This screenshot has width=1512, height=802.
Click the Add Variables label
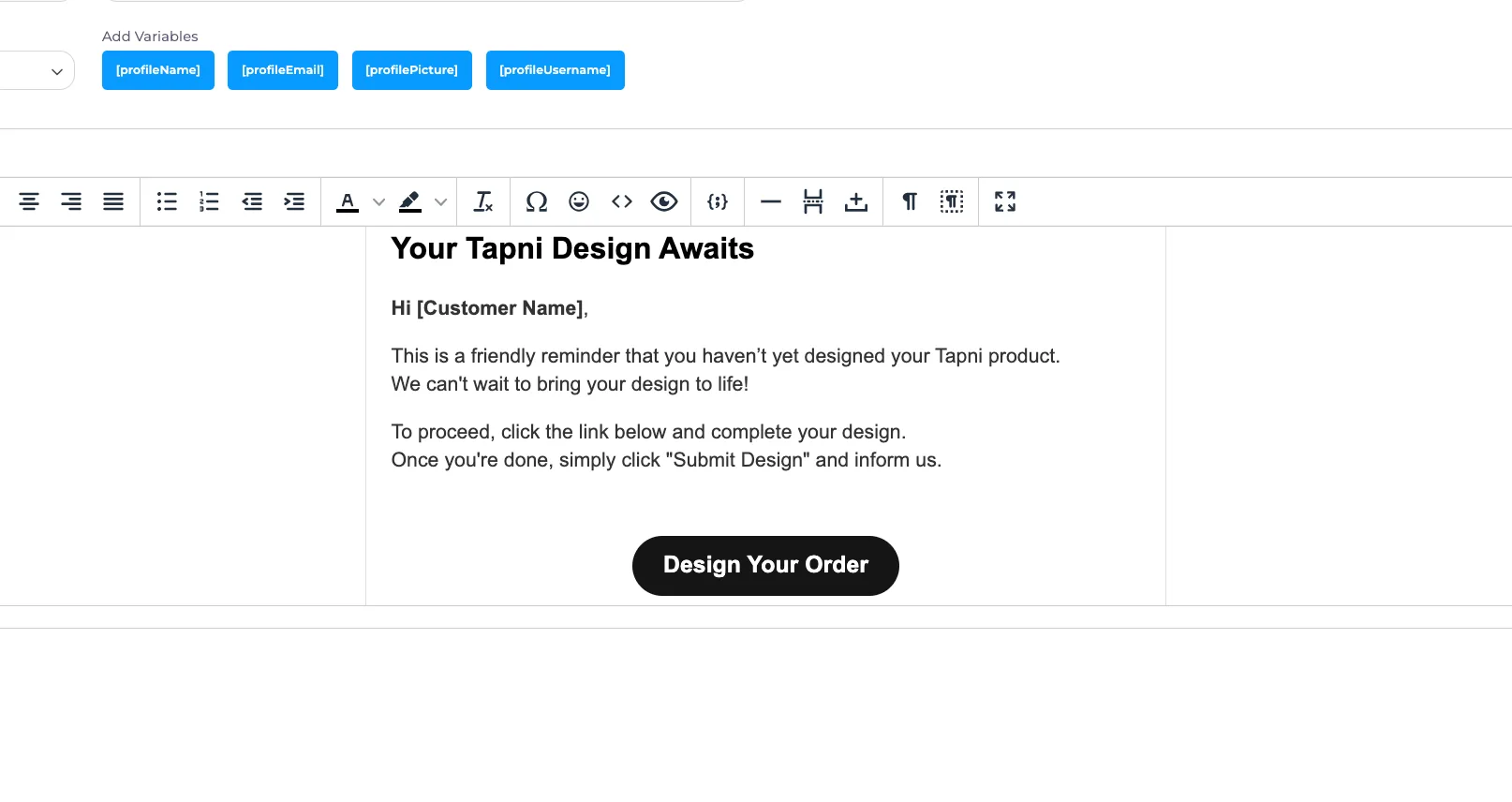coord(150,37)
